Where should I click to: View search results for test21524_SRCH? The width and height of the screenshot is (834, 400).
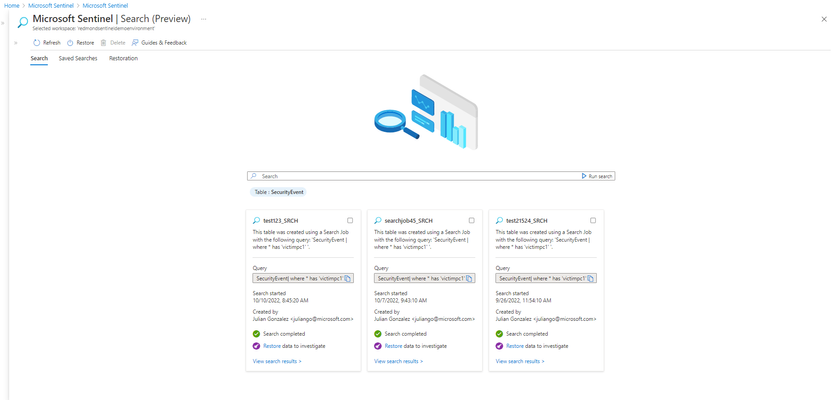click(520, 361)
